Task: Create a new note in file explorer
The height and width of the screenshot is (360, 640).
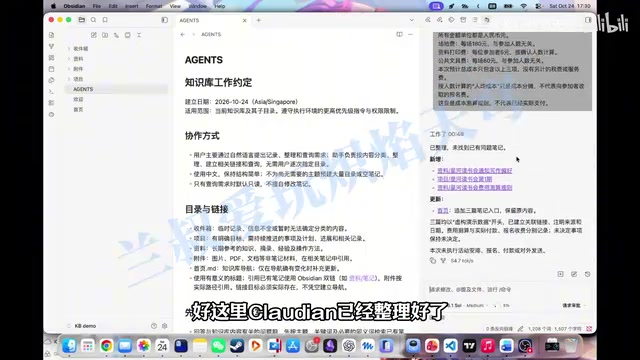Action: tap(94, 35)
